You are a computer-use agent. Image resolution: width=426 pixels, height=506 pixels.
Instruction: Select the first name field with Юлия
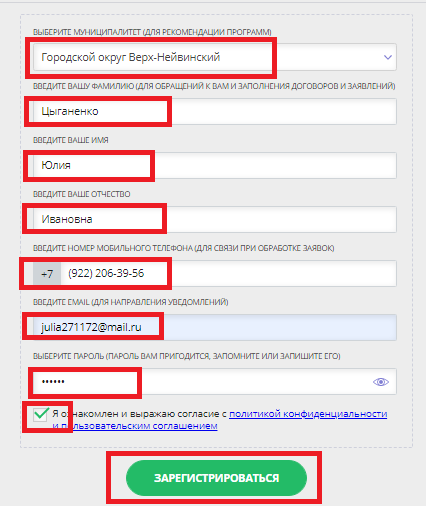(215, 165)
